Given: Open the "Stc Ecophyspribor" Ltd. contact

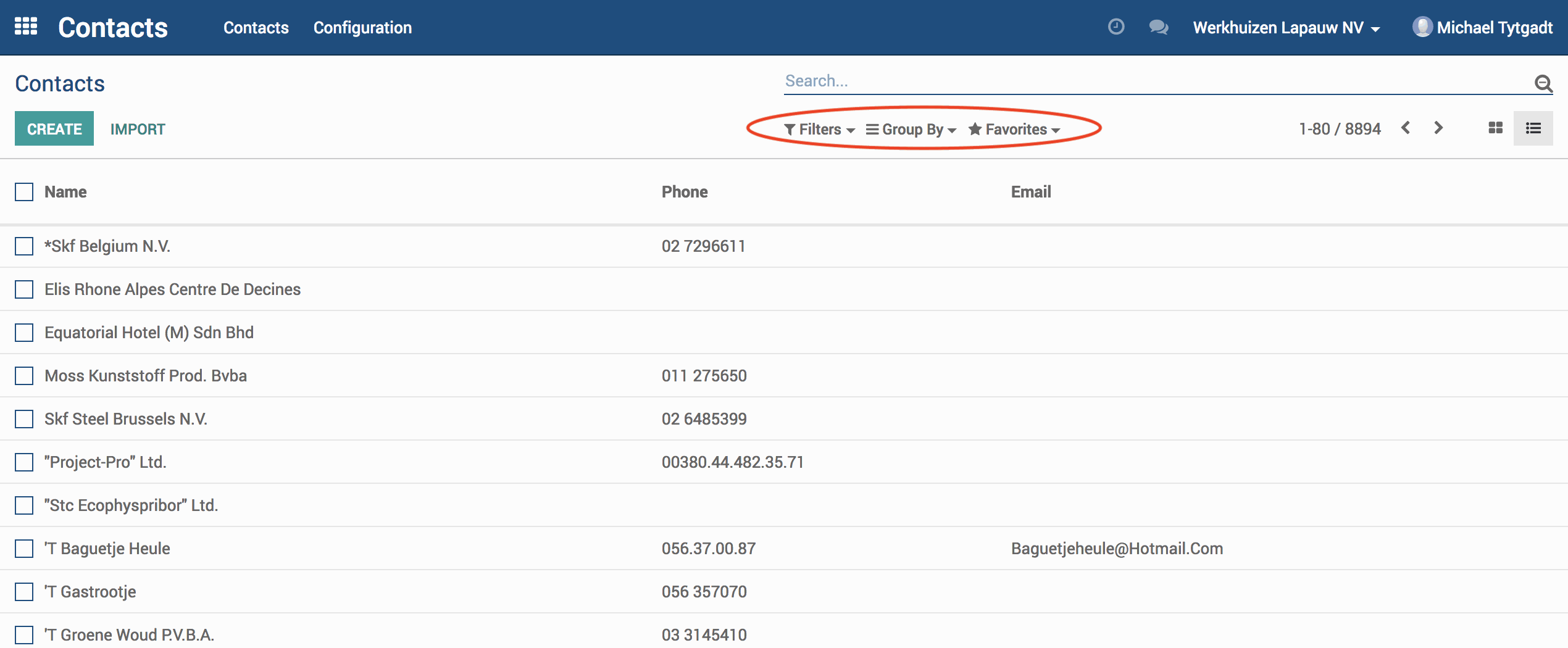Looking at the screenshot, I should pos(131,505).
